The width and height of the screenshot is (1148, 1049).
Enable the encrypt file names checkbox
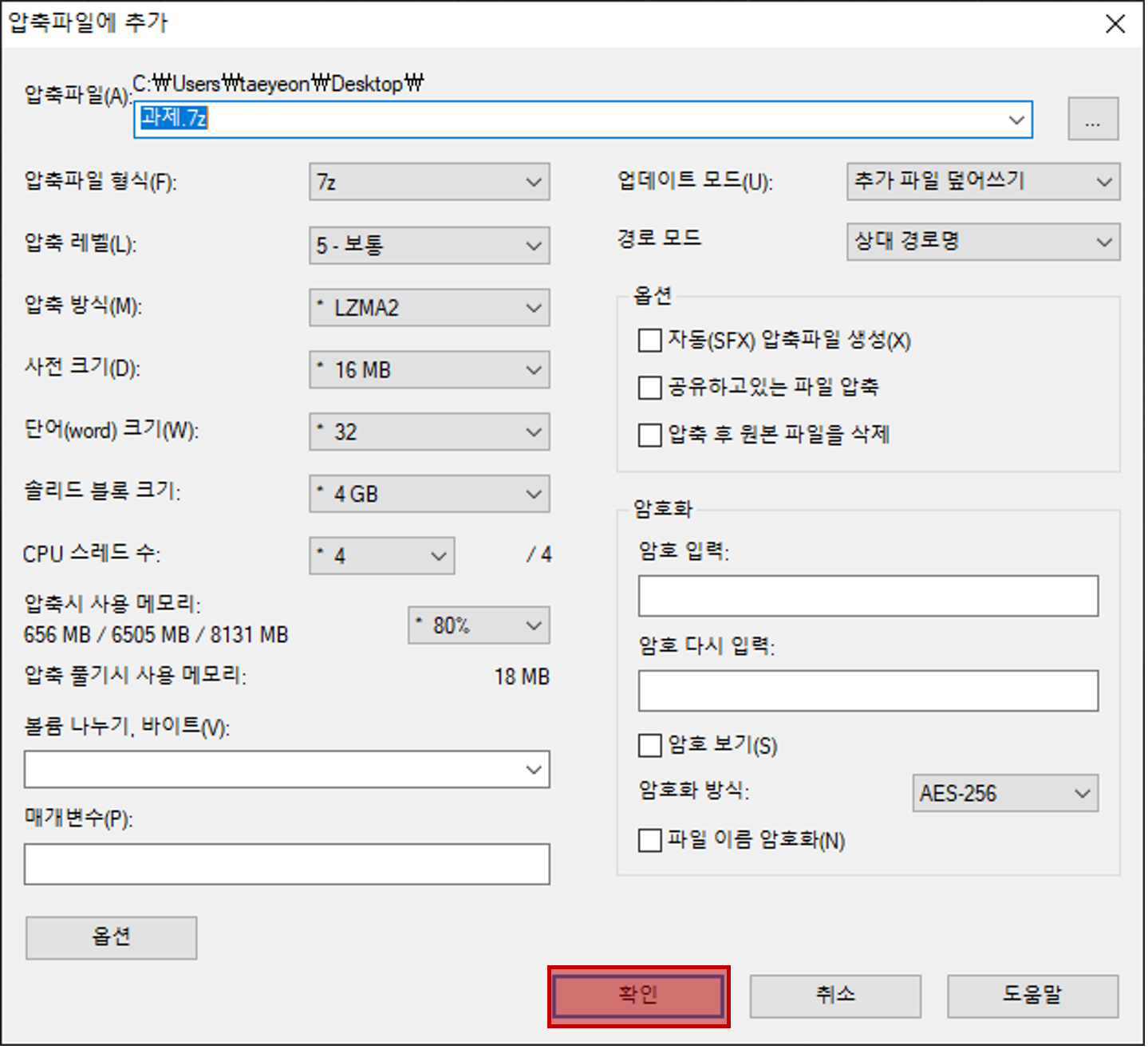(649, 840)
